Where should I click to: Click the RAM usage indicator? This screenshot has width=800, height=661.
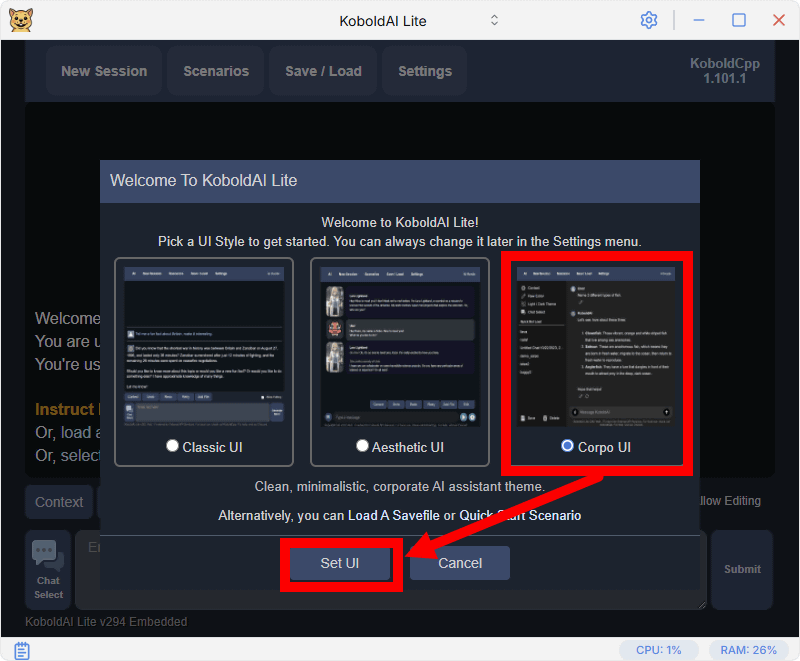[748, 650]
